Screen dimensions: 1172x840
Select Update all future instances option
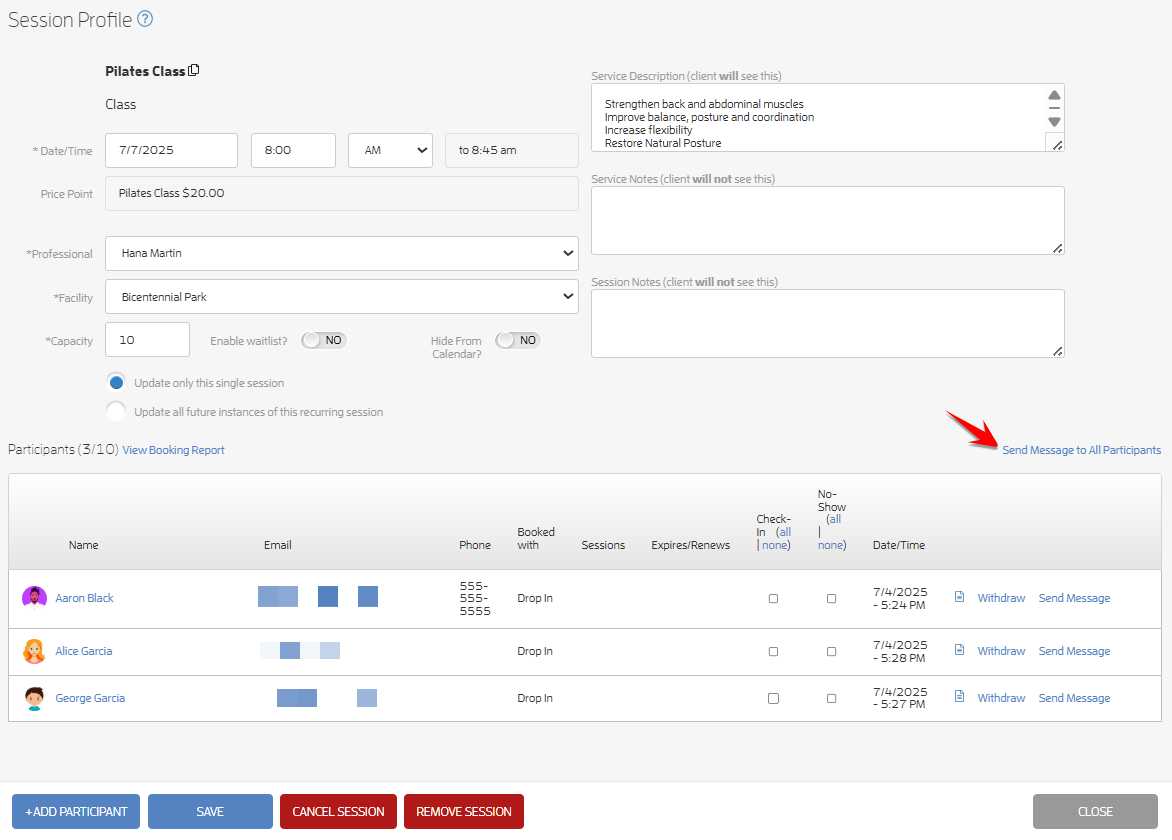pyautogui.click(x=116, y=412)
